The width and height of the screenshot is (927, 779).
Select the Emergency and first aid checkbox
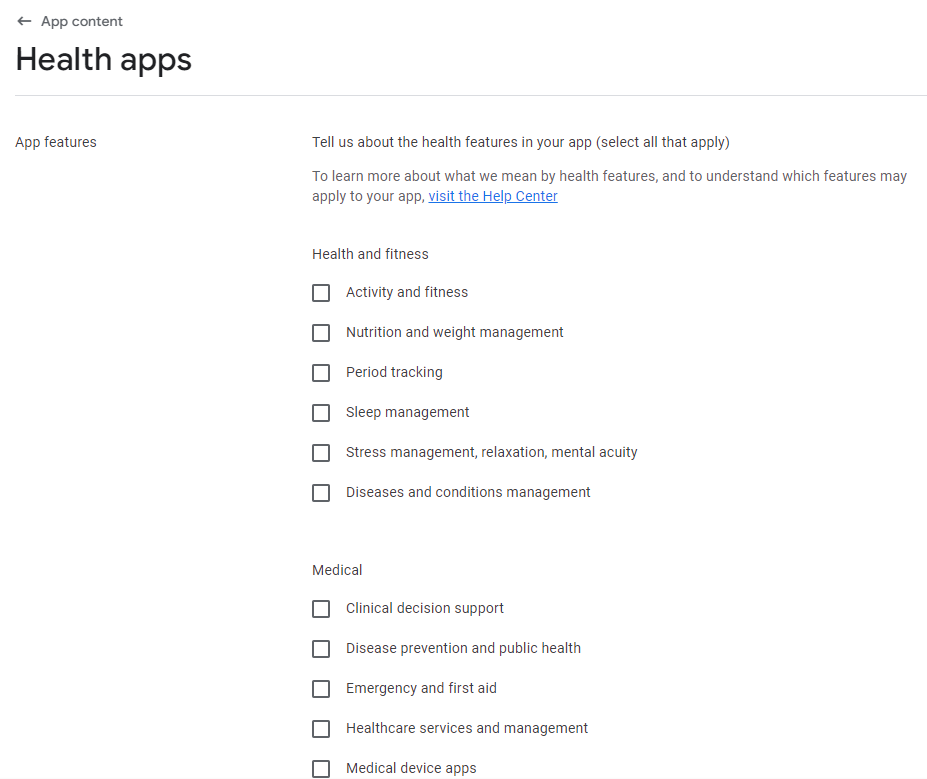click(321, 689)
